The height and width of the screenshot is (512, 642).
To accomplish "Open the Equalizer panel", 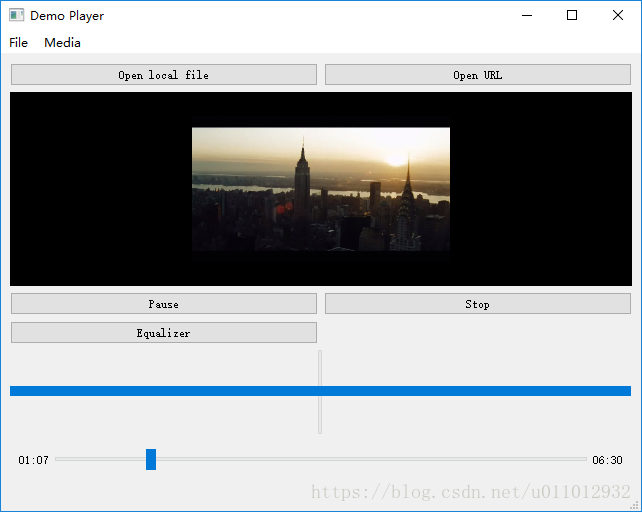I will click(x=164, y=332).
